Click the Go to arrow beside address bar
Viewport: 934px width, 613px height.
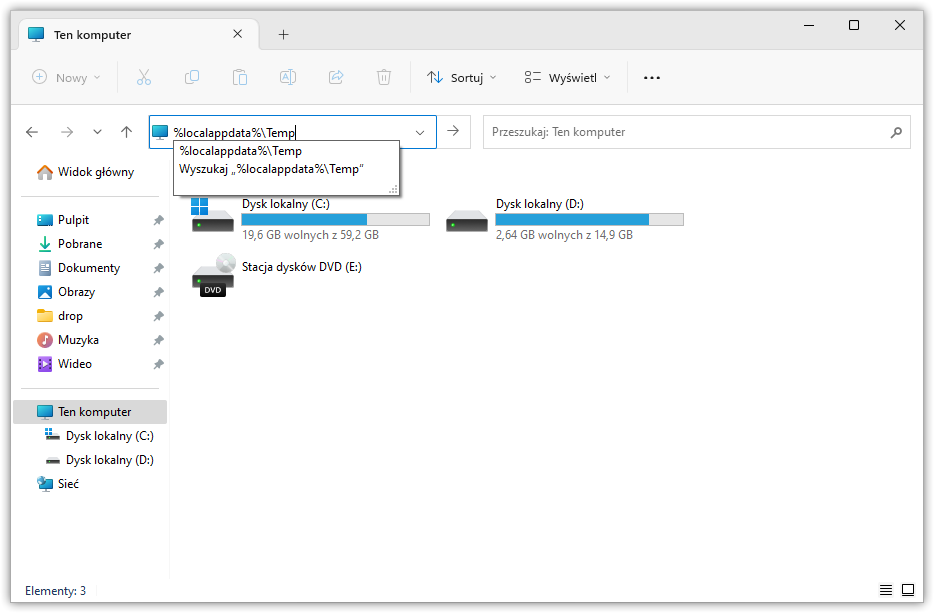click(453, 131)
